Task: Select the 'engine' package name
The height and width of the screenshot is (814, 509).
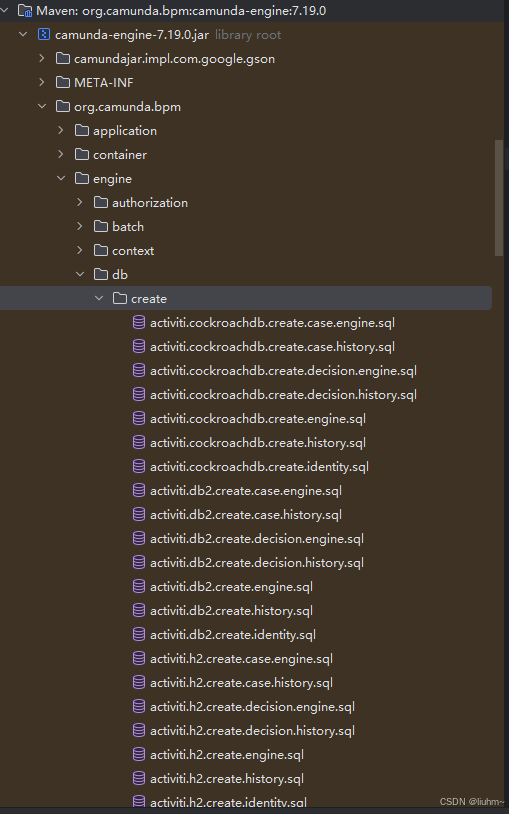Action: (x=112, y=179)
